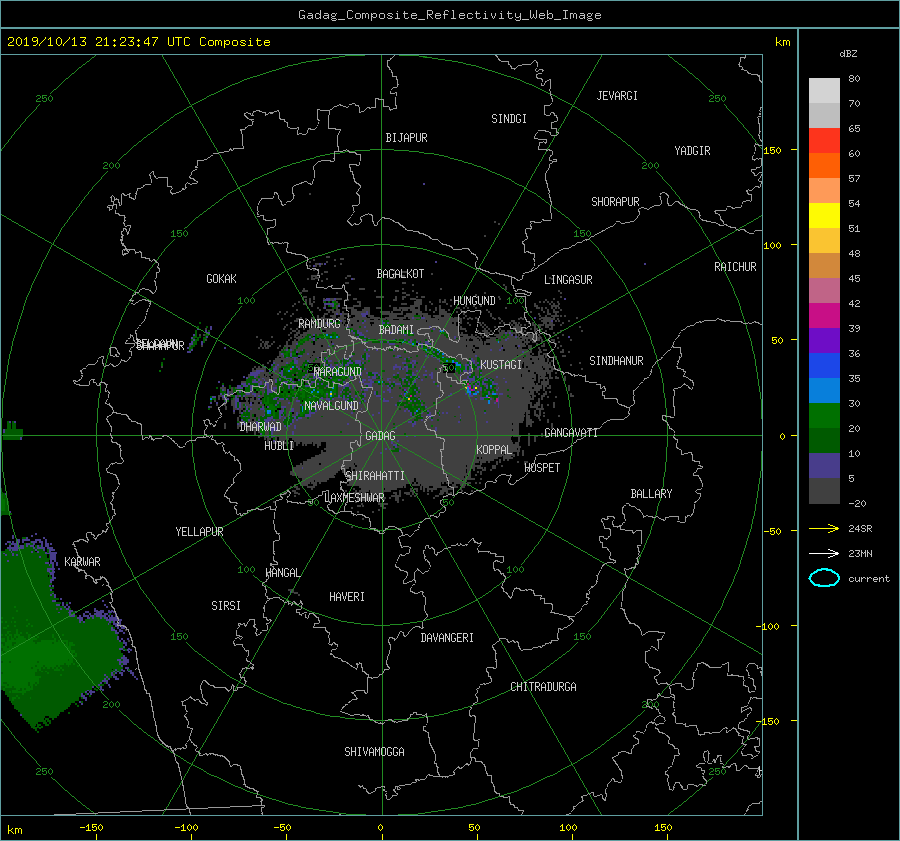
Task: Click the dBZ legend heading
Action: [x=848, y=53]
